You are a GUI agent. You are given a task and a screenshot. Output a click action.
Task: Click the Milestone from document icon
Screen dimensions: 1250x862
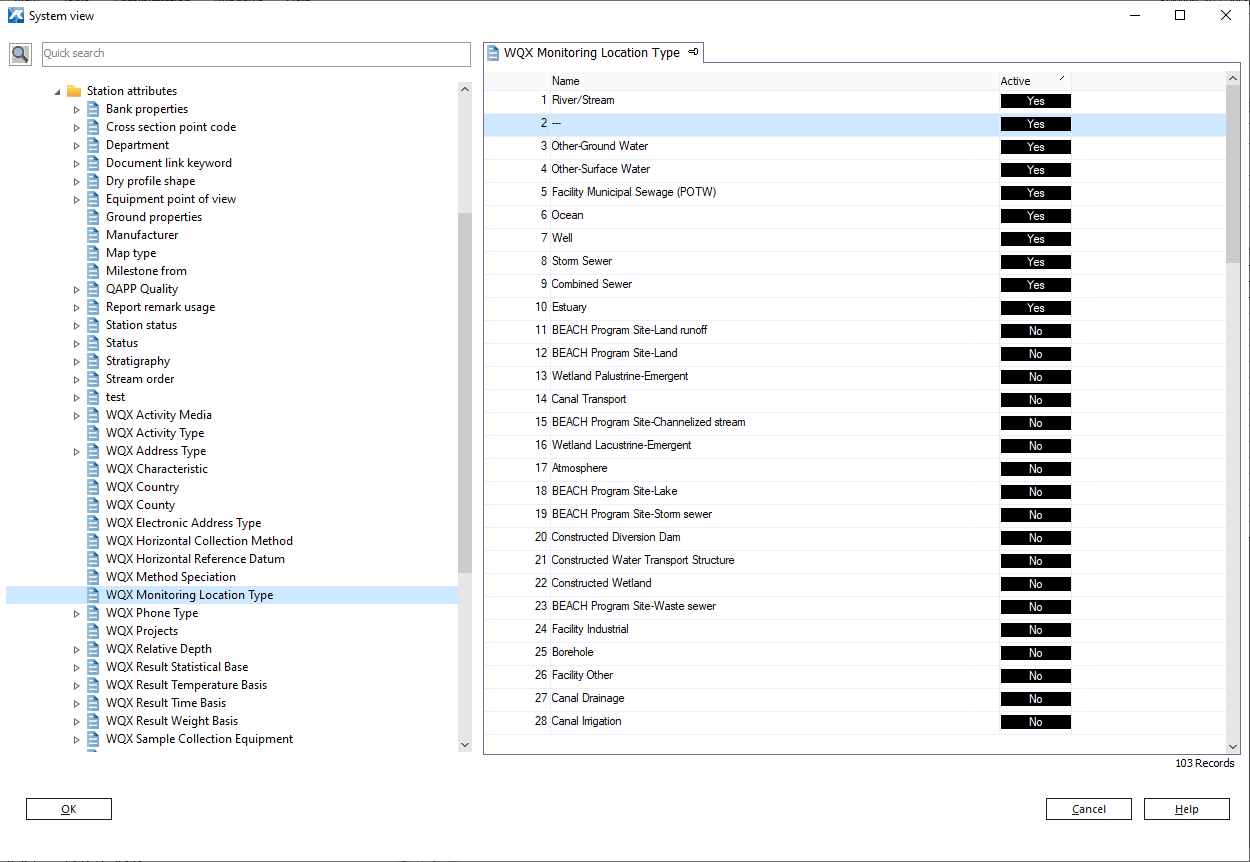point(93,271)
